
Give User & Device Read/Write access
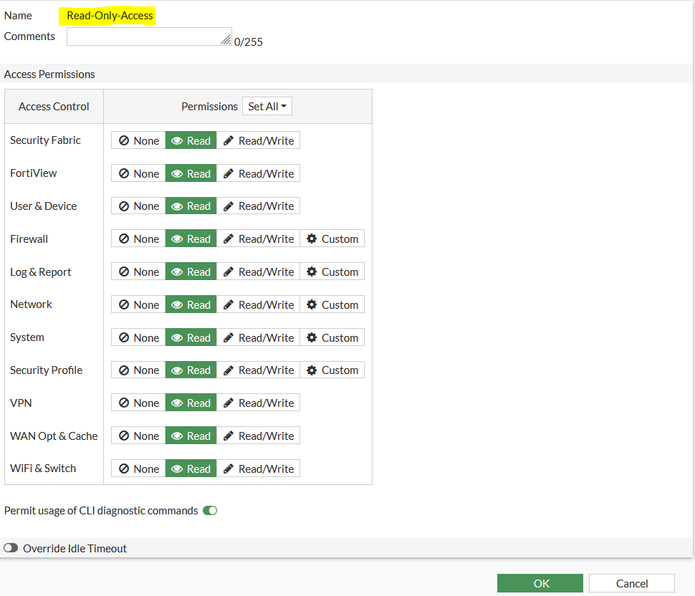(258, 206)
